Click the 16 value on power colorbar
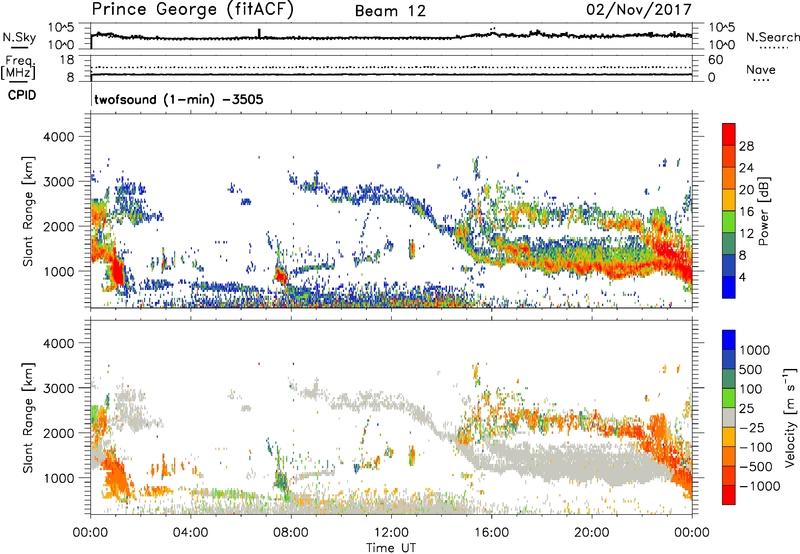 [x=746, y=212]
